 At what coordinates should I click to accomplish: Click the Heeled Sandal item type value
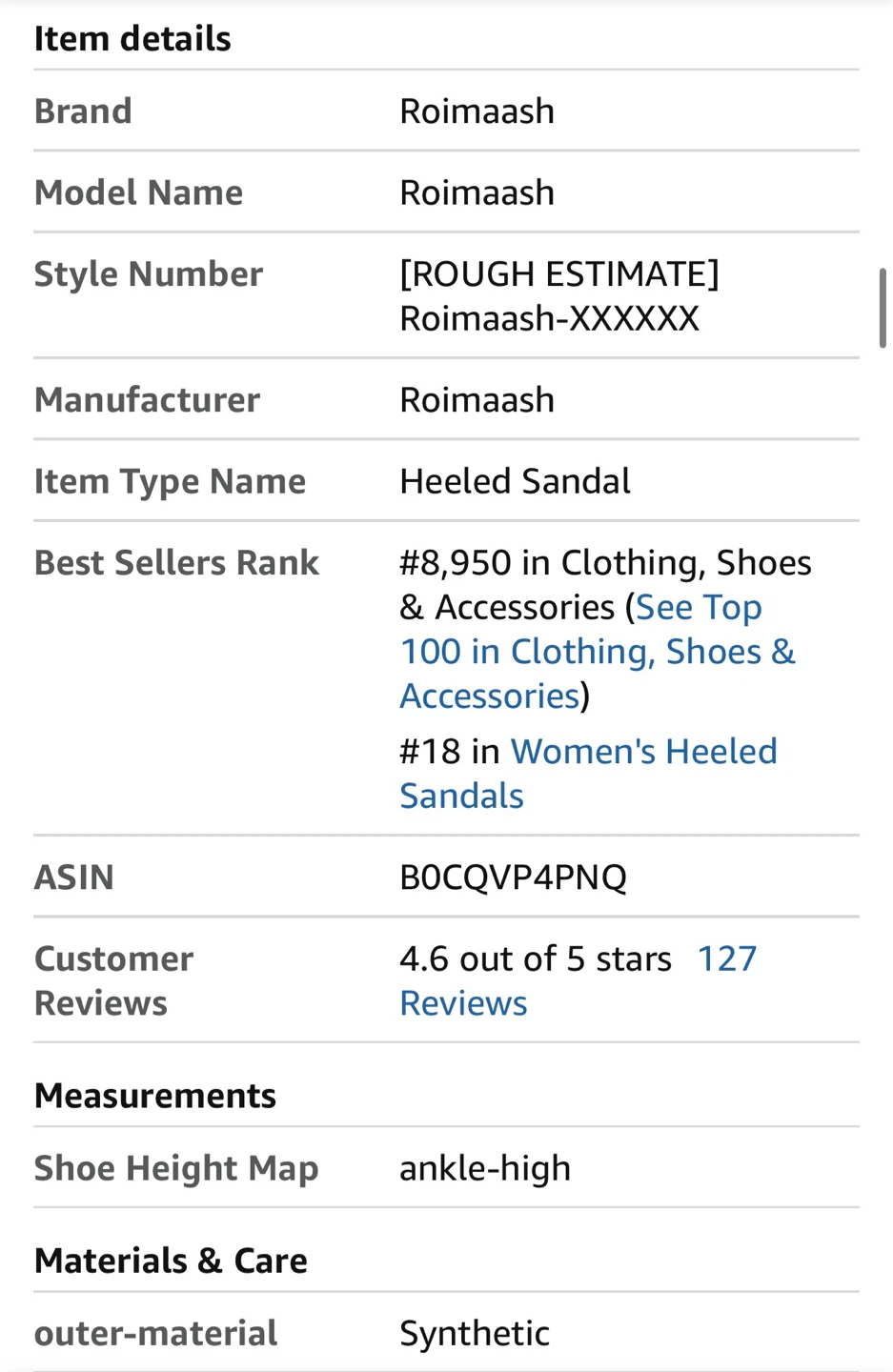[x=515, y=481]
